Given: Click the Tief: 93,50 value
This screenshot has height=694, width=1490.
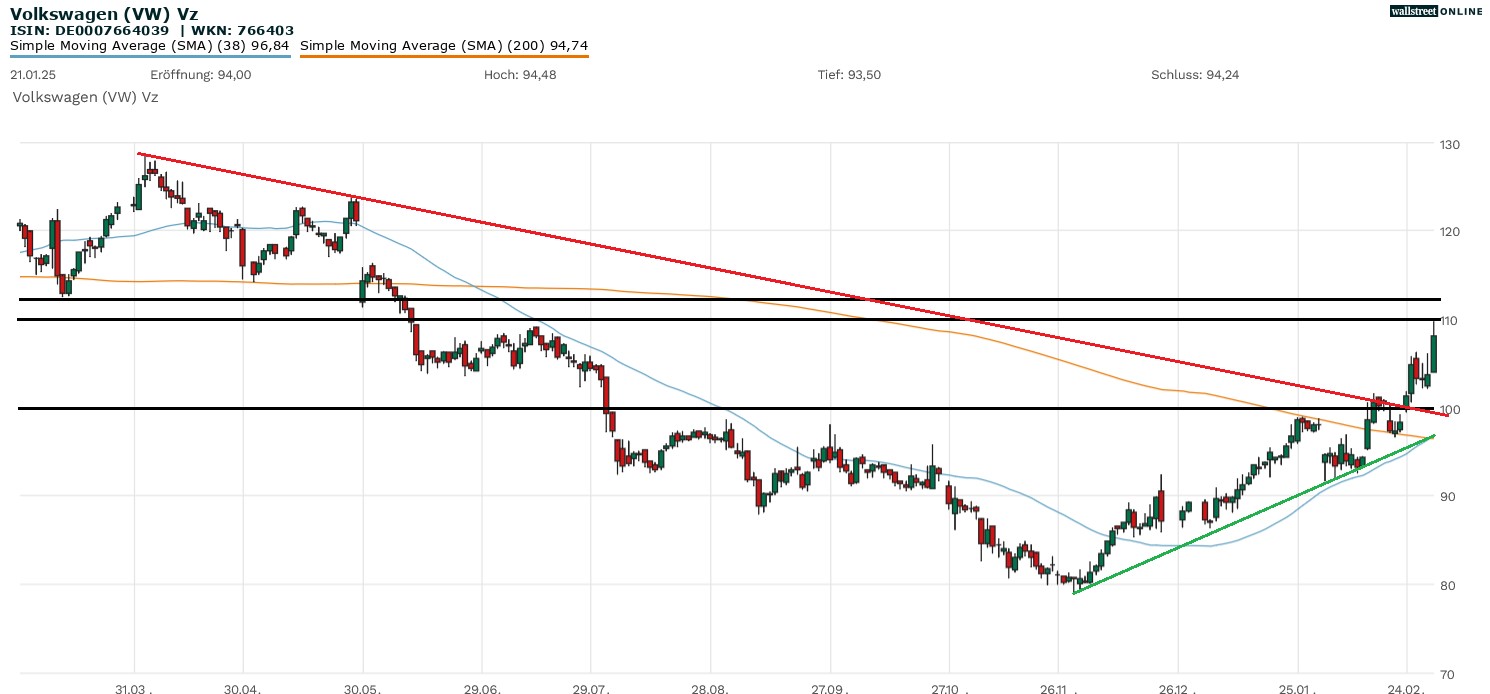Looking at the screenshot, I should click(849, 75).
